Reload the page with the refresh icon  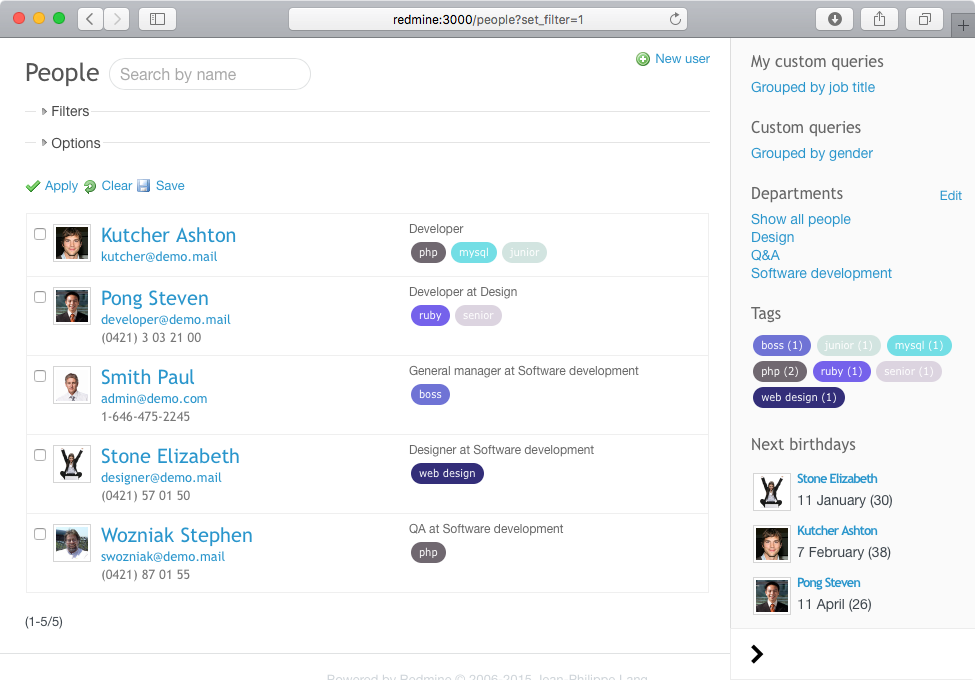point(676,19)
